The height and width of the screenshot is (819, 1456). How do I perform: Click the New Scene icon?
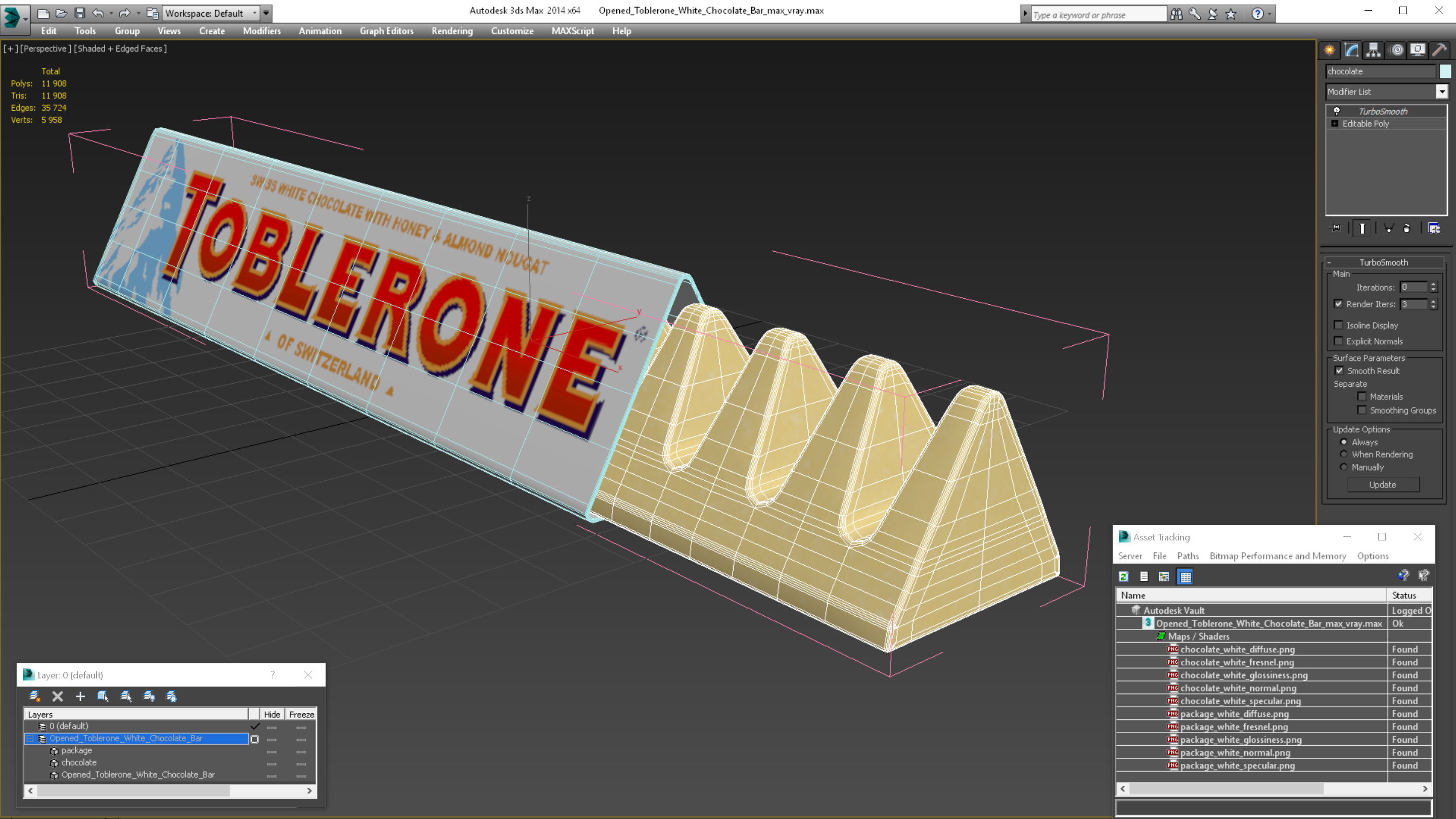pos(43,13)
